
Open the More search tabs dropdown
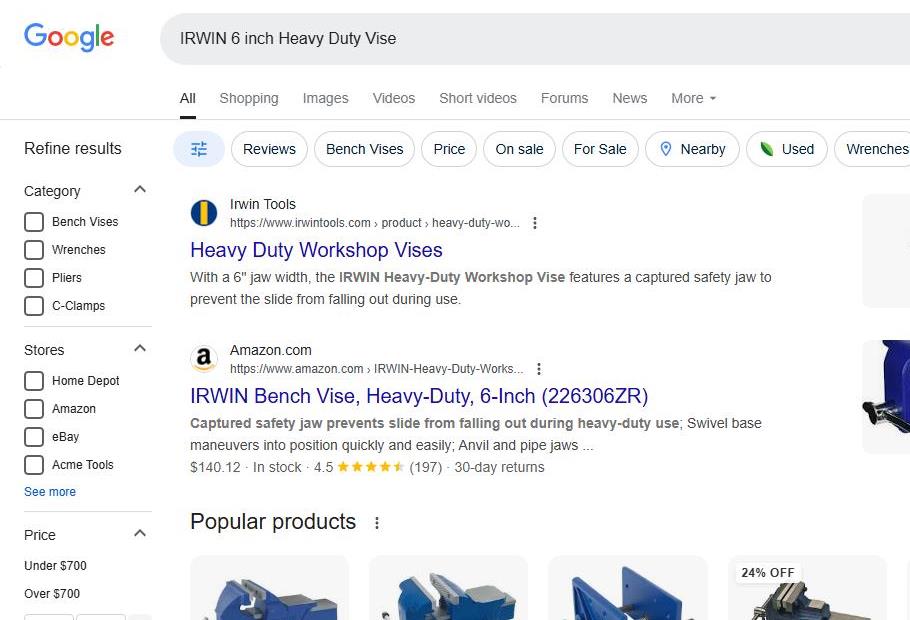693,98
